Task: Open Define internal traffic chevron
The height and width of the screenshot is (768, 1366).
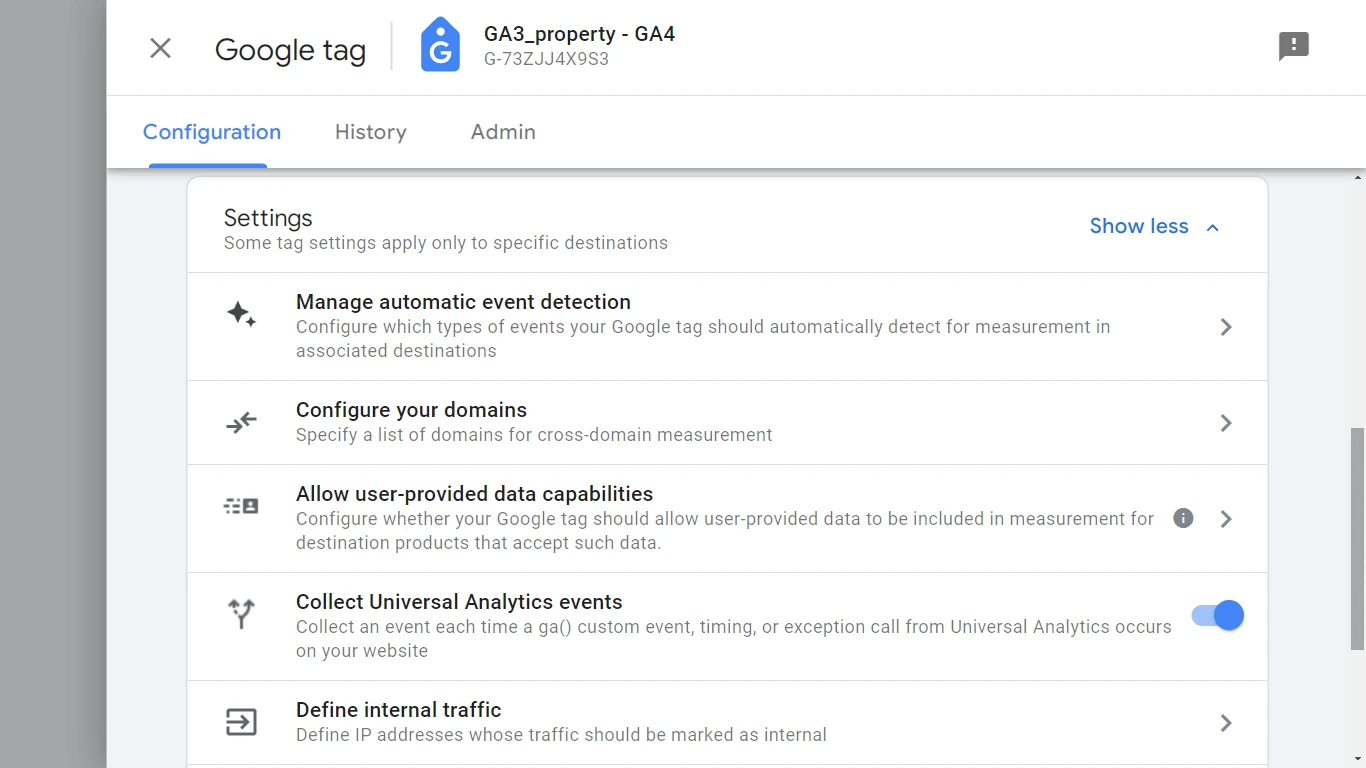Action: pyautogui.click(x=1226, y=723)
